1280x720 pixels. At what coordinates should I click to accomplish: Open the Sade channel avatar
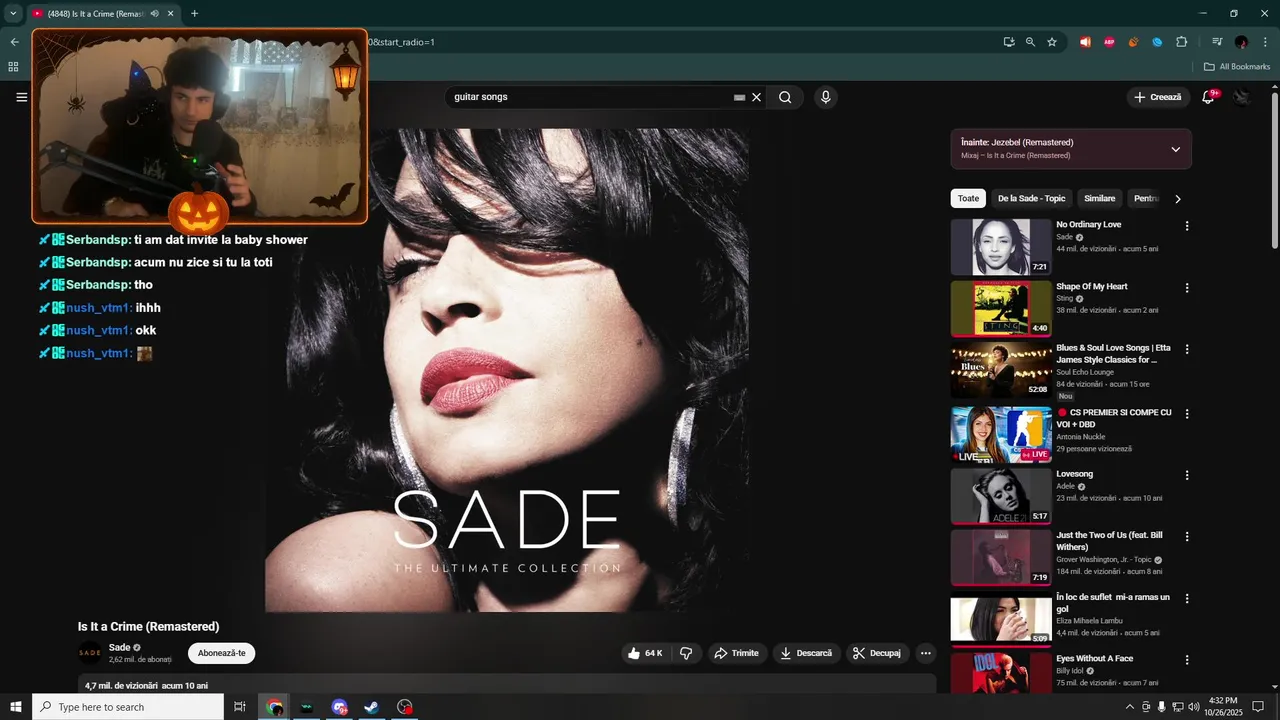(x=90, y=653)
